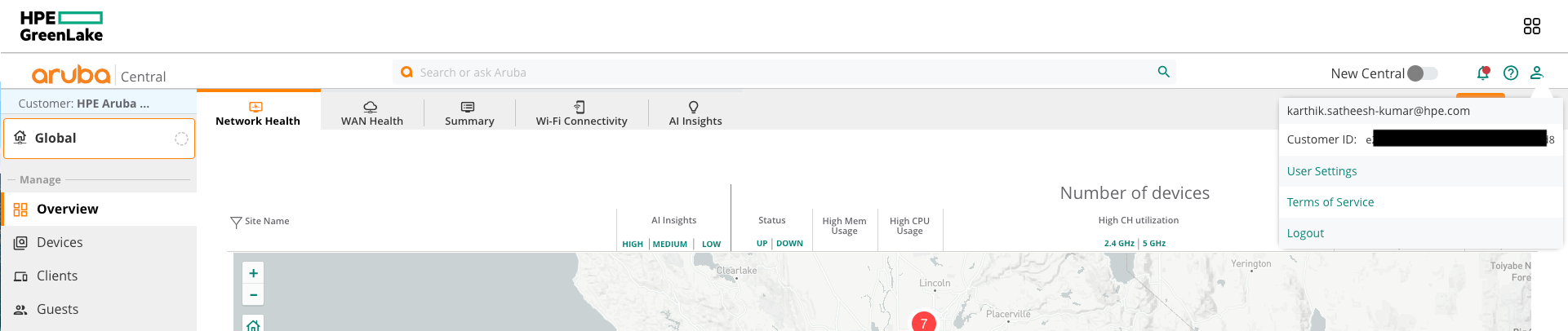Sort by MEDIUM AI Insights

tap(670, 244)
